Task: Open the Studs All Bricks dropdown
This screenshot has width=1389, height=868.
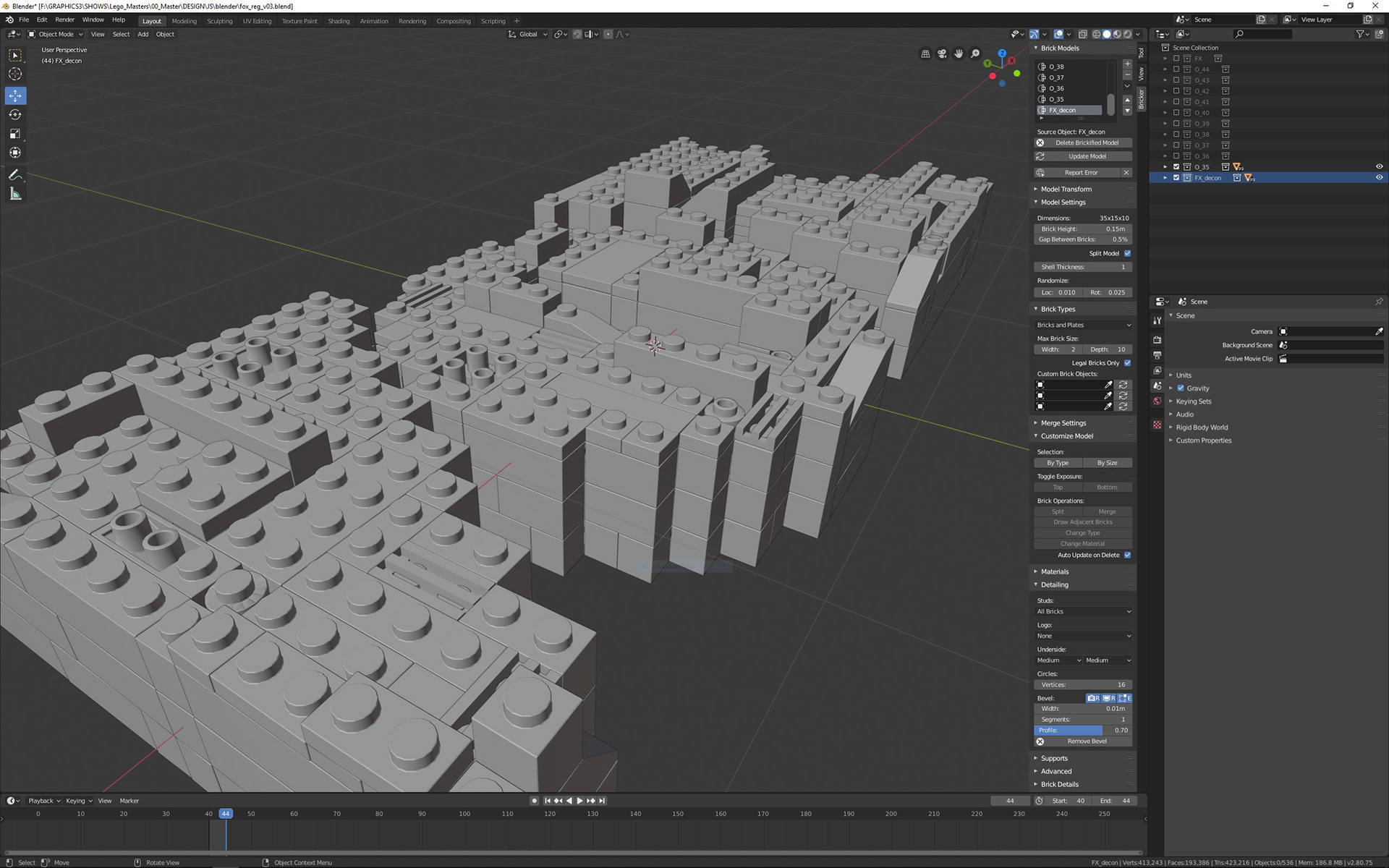Action: coord(1083,612)
